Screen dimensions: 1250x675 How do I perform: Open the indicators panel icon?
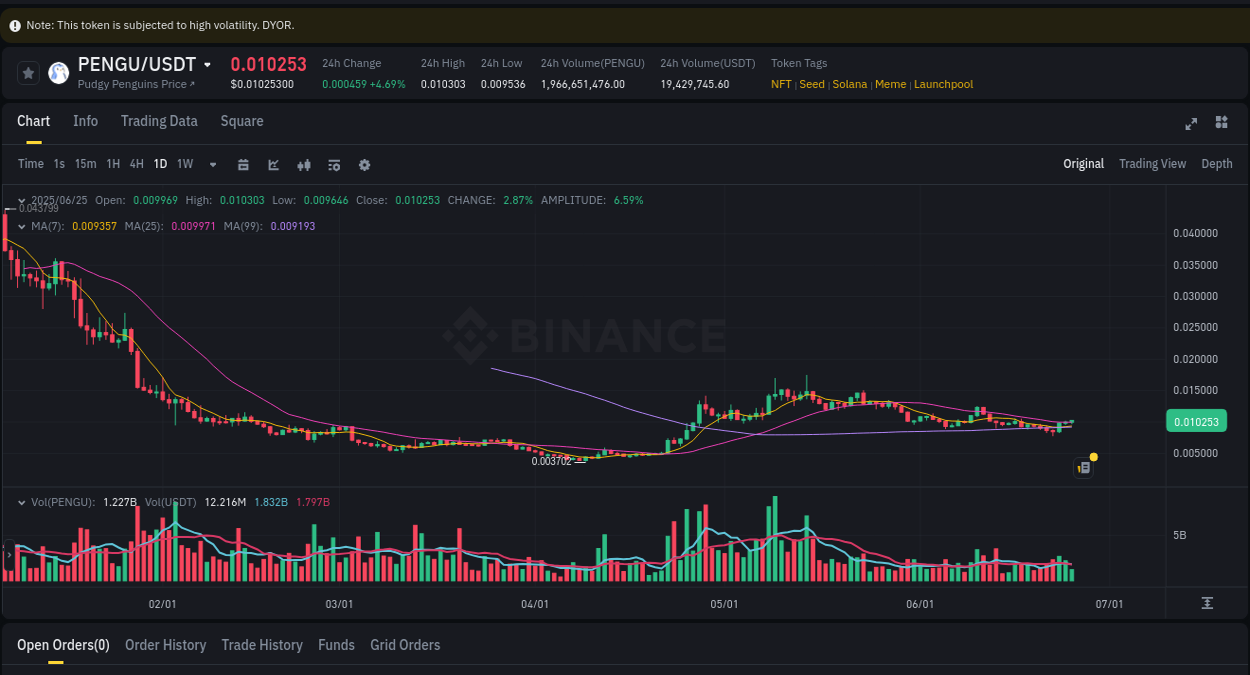click(x=334, y=164)
